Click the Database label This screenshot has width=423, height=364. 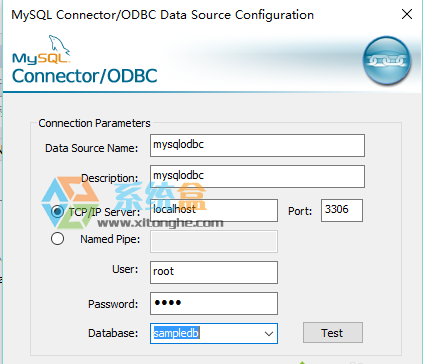tap(113, 333)
